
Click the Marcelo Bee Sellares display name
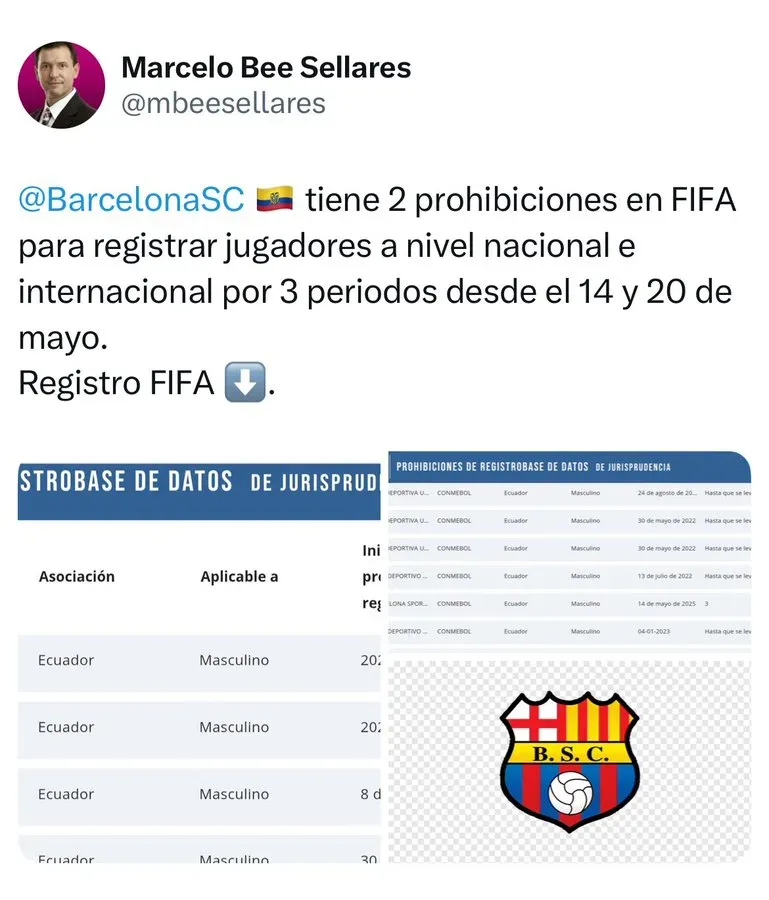click(x=266, y=68)
